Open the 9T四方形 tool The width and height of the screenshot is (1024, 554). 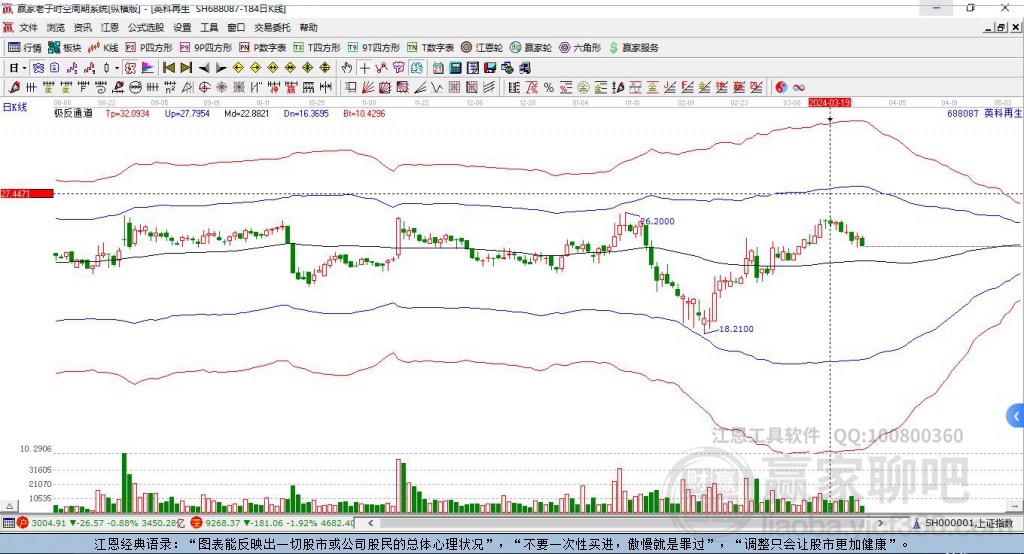[374, 48]
